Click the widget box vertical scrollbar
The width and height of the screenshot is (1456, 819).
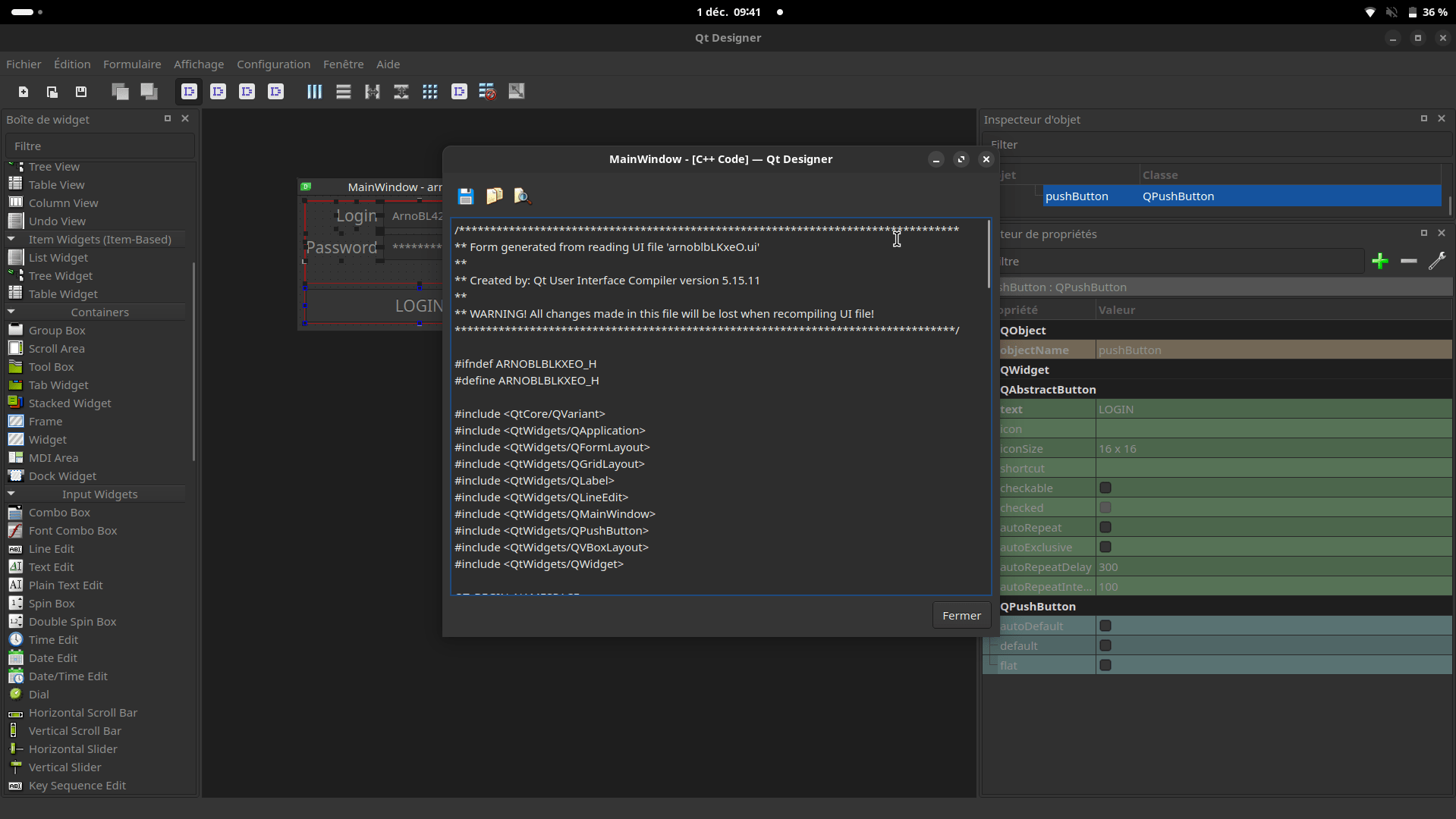tap(194, 361)
